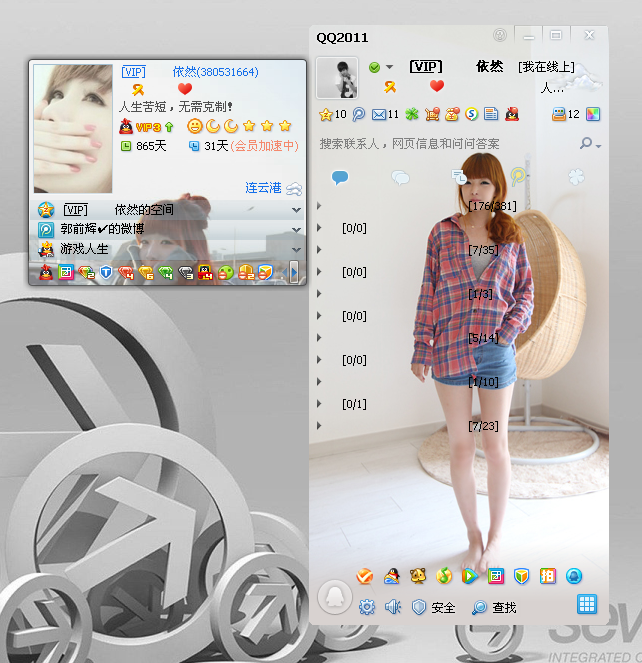Open the colorful skin changer icon
Viewport: 642px width, 663px height.
point(593,114)
